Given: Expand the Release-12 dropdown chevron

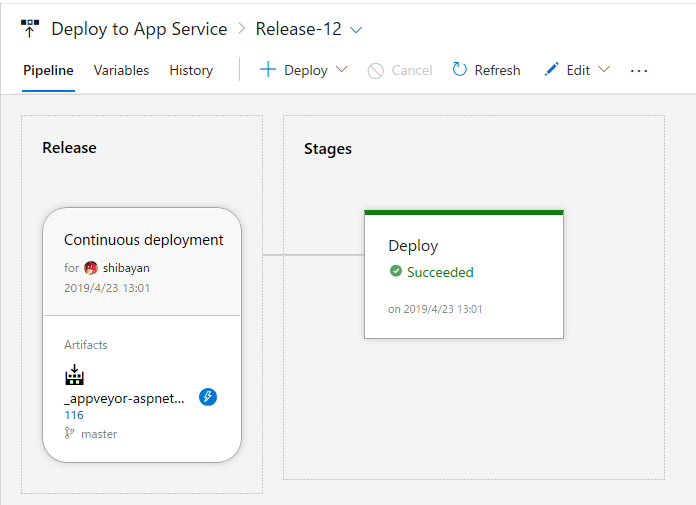Looking at the screenshot, I should point(357,30).
